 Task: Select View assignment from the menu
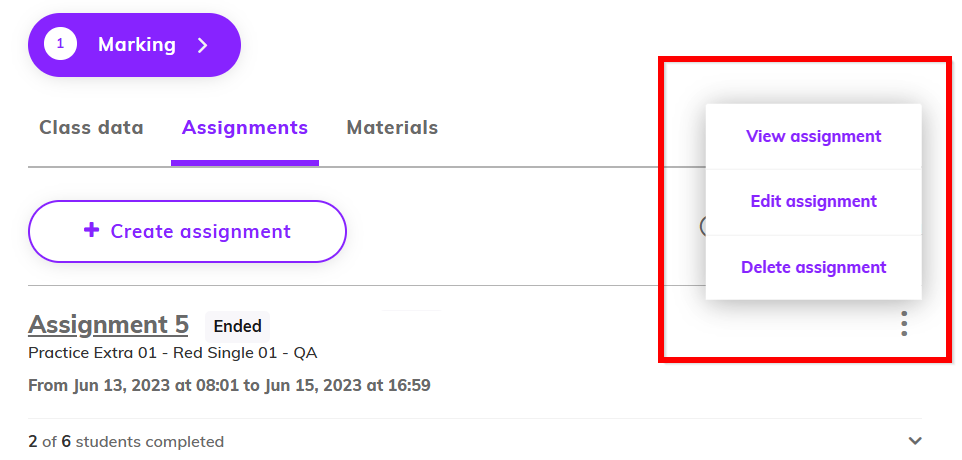pos(814,136)
